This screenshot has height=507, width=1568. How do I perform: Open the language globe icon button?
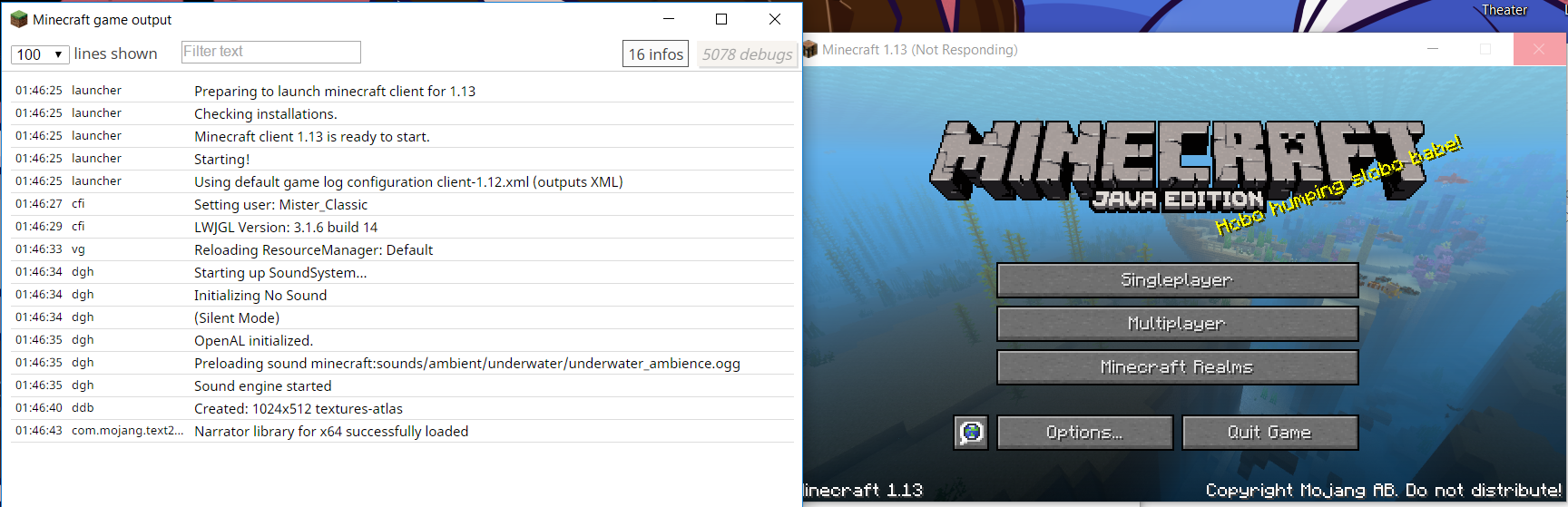click(971, 433)
